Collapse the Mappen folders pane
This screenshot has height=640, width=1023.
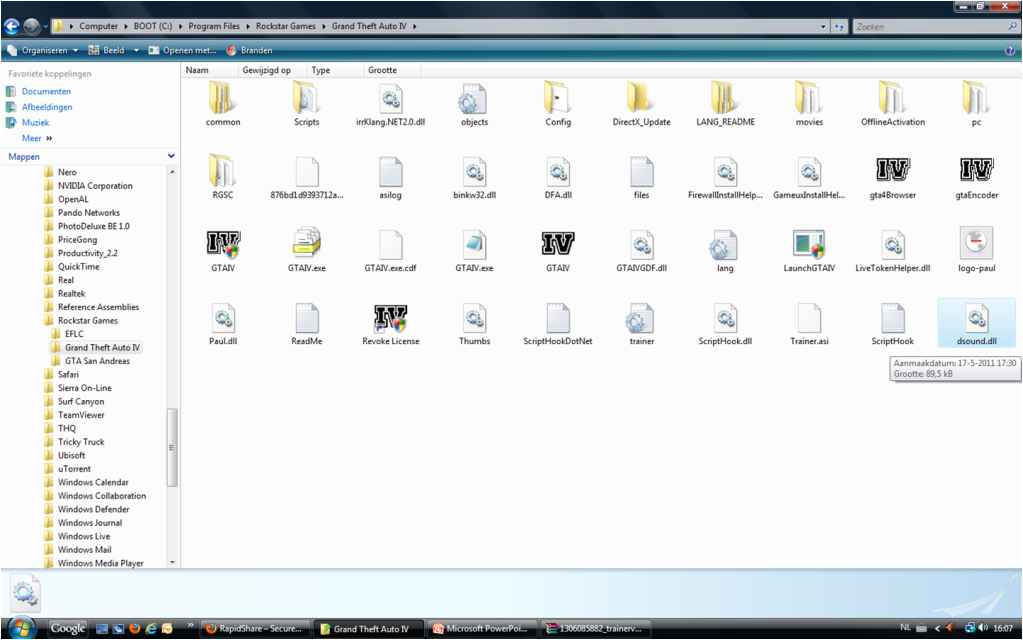171,156
